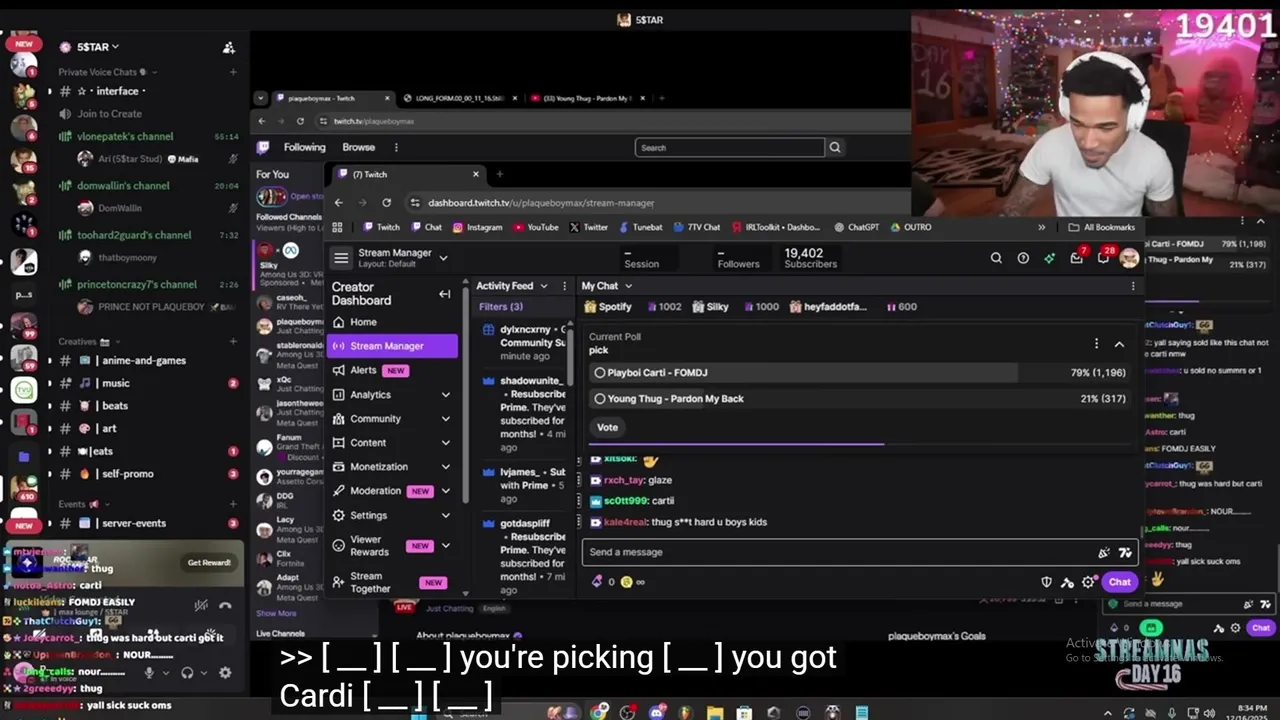Open Discord user settings gear
This screenshot has height=720, width=1280.
pyautogui.click(x=225, y=673)
